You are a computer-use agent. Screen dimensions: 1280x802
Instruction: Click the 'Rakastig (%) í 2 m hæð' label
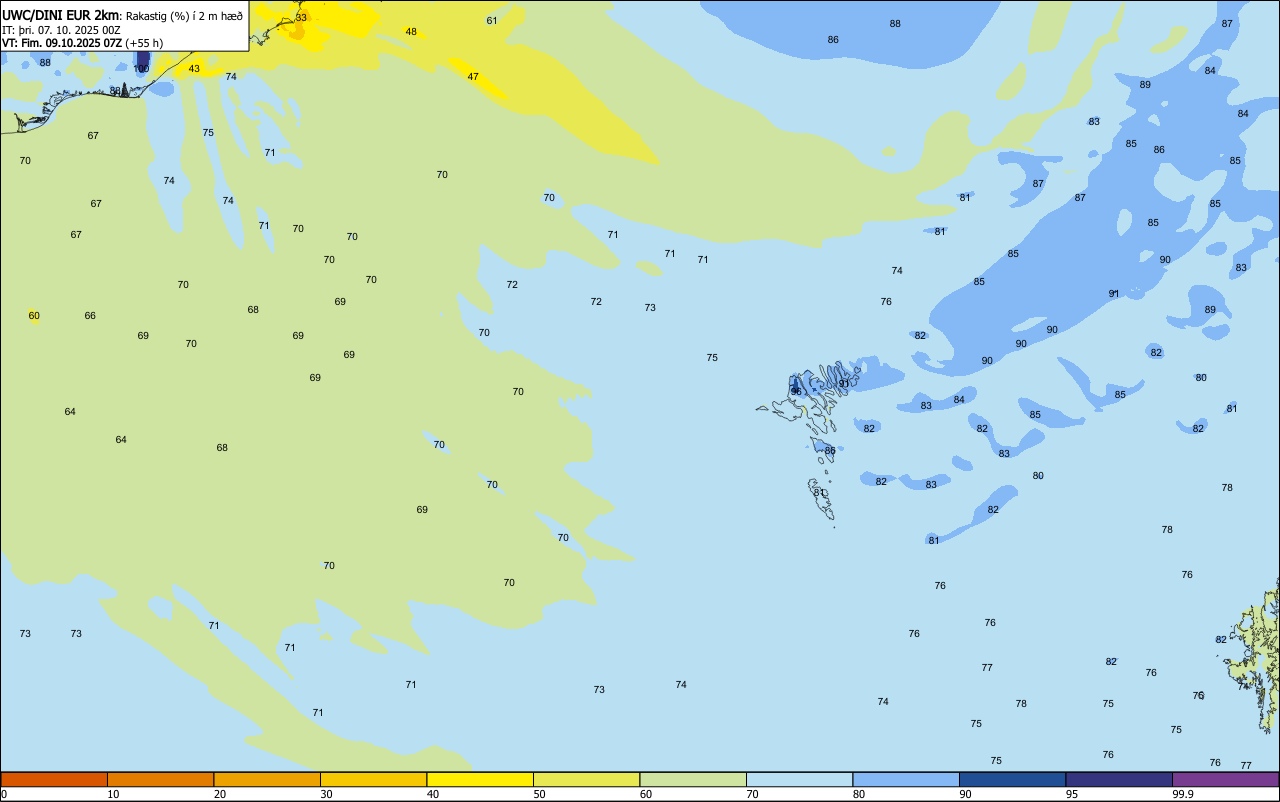[184, 15]
